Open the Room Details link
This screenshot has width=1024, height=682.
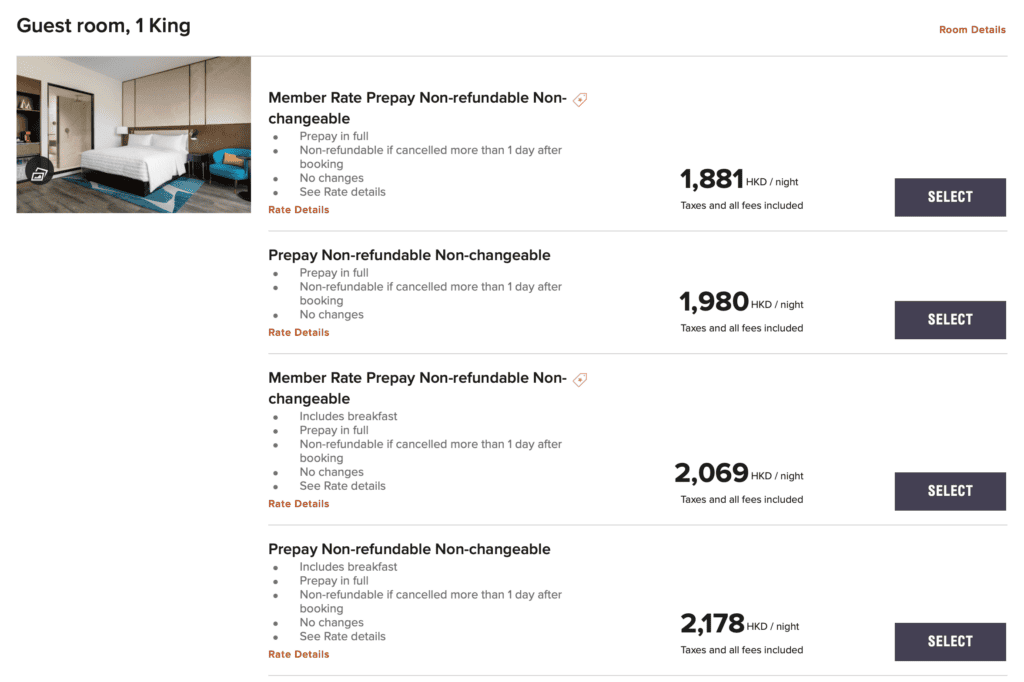tap(971, 30)
